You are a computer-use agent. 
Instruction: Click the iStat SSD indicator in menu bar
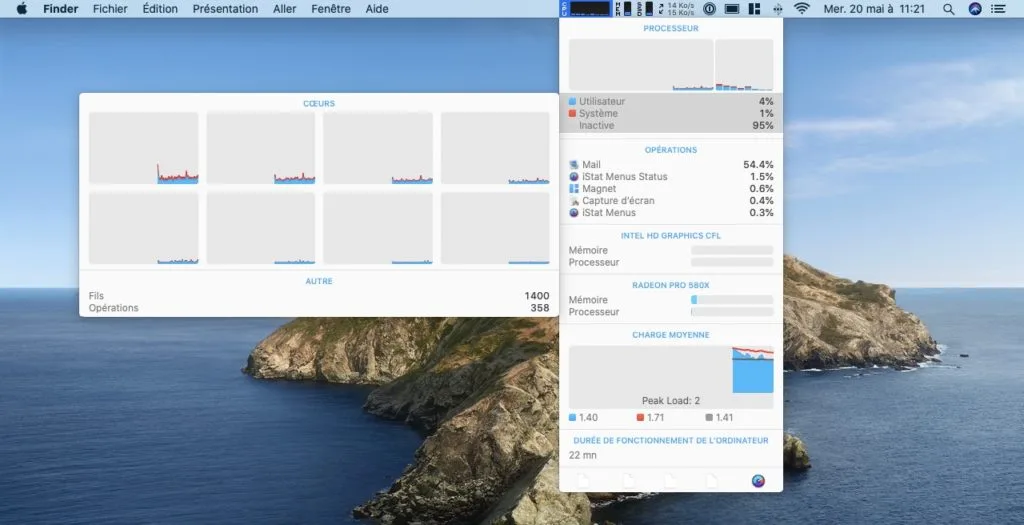coord(644,8)
